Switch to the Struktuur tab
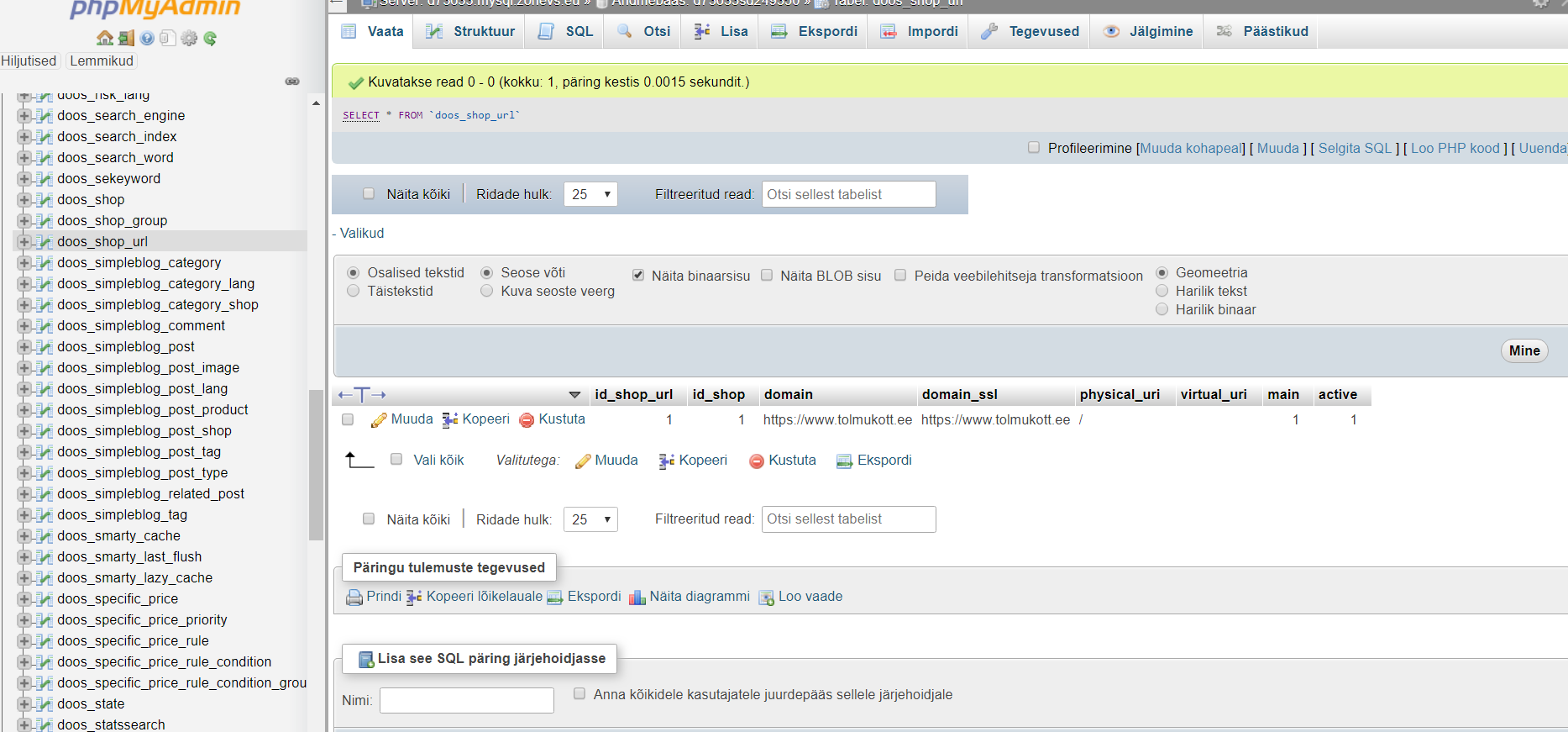Viewport: 1568px width, 732px height. (470, 31)
